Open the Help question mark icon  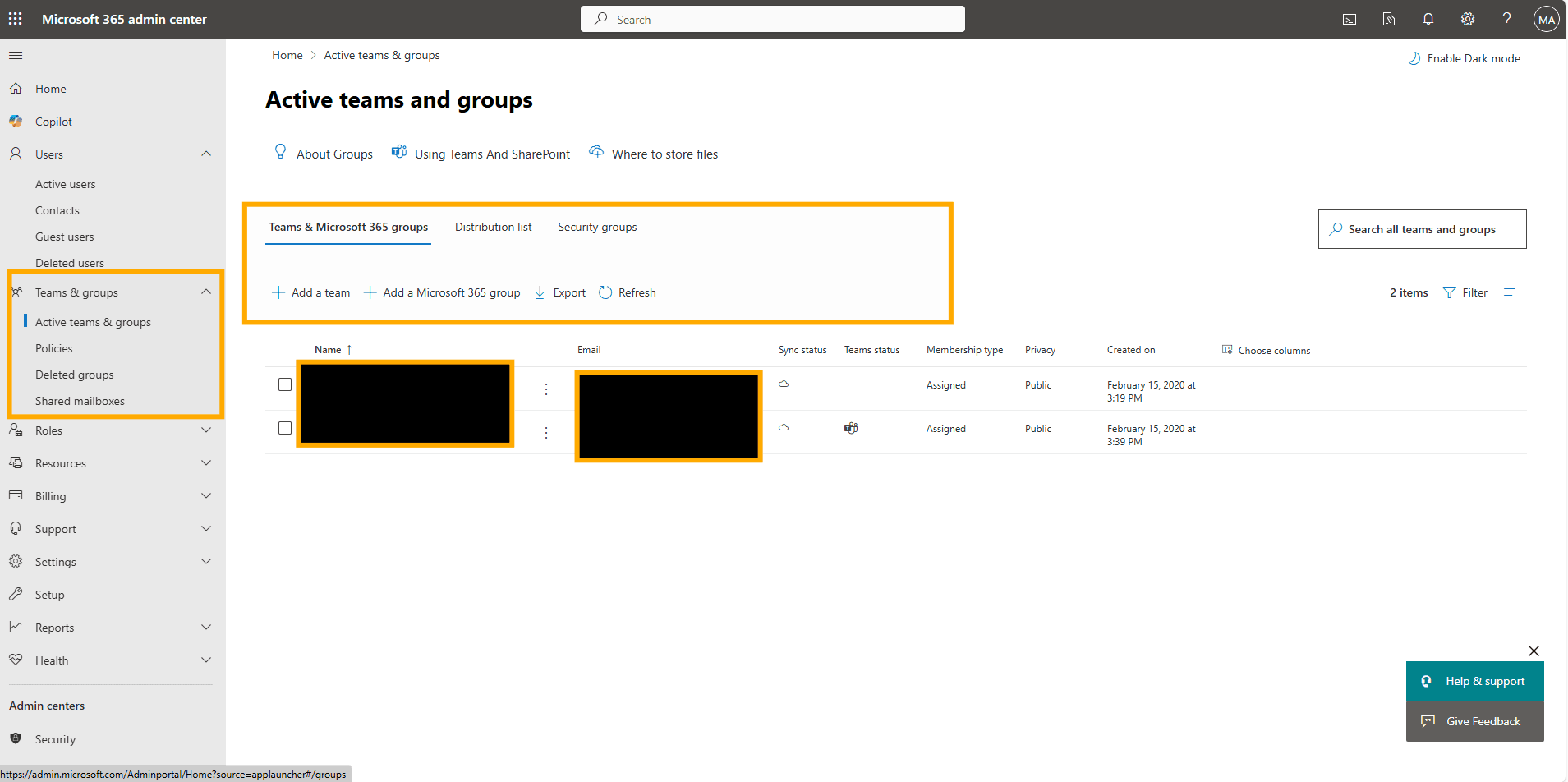click(x=1506, y=18)
